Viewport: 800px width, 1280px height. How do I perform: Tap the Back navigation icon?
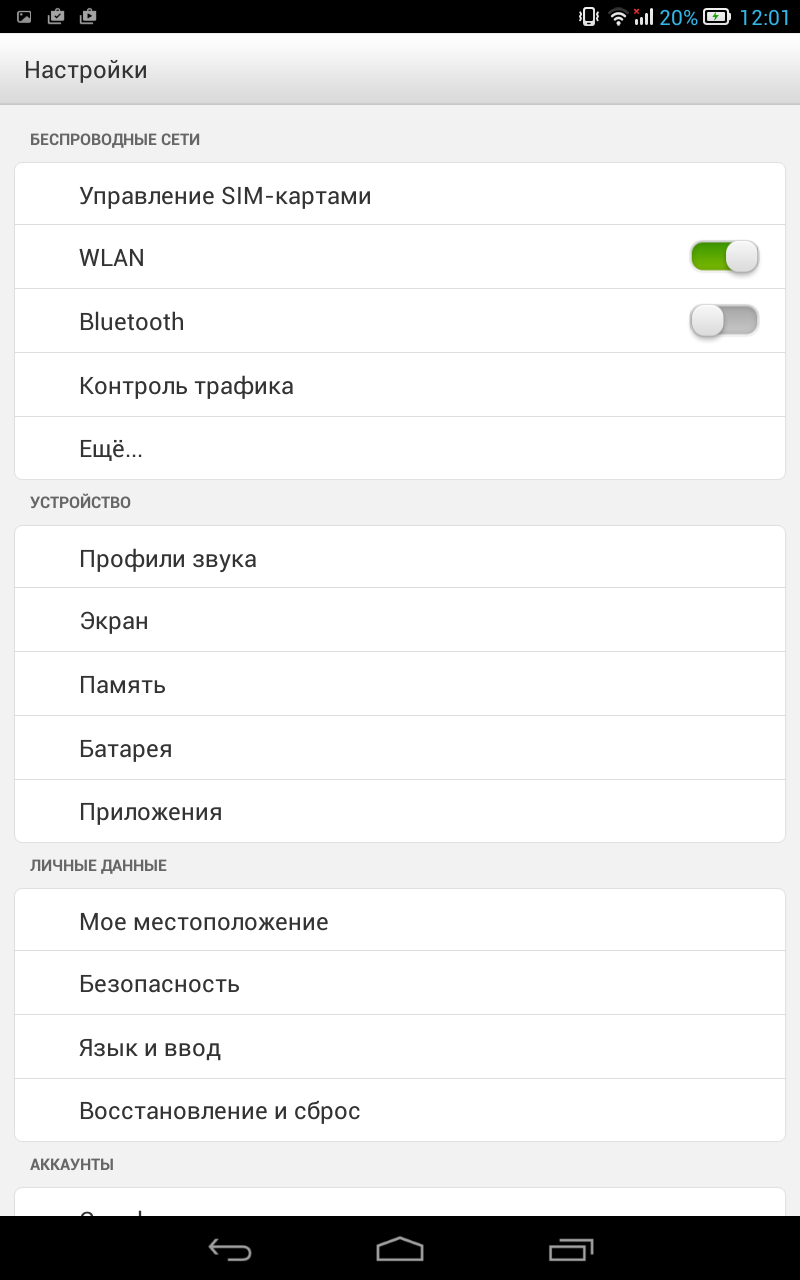coord(229,1249)
